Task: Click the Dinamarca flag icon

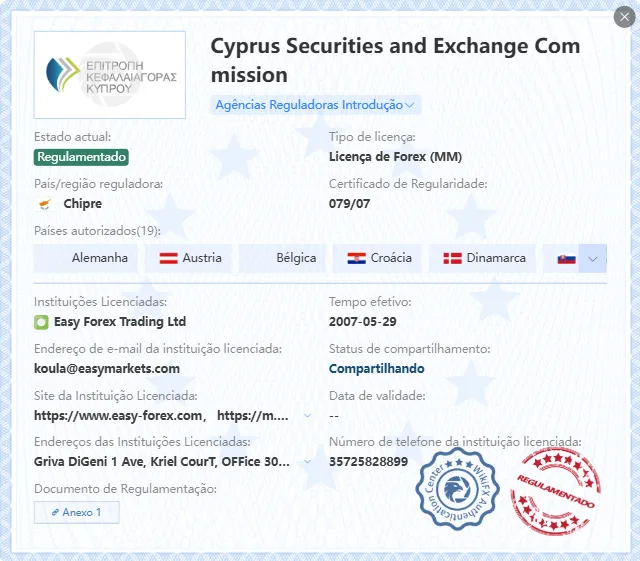Action: click(453, 258)
